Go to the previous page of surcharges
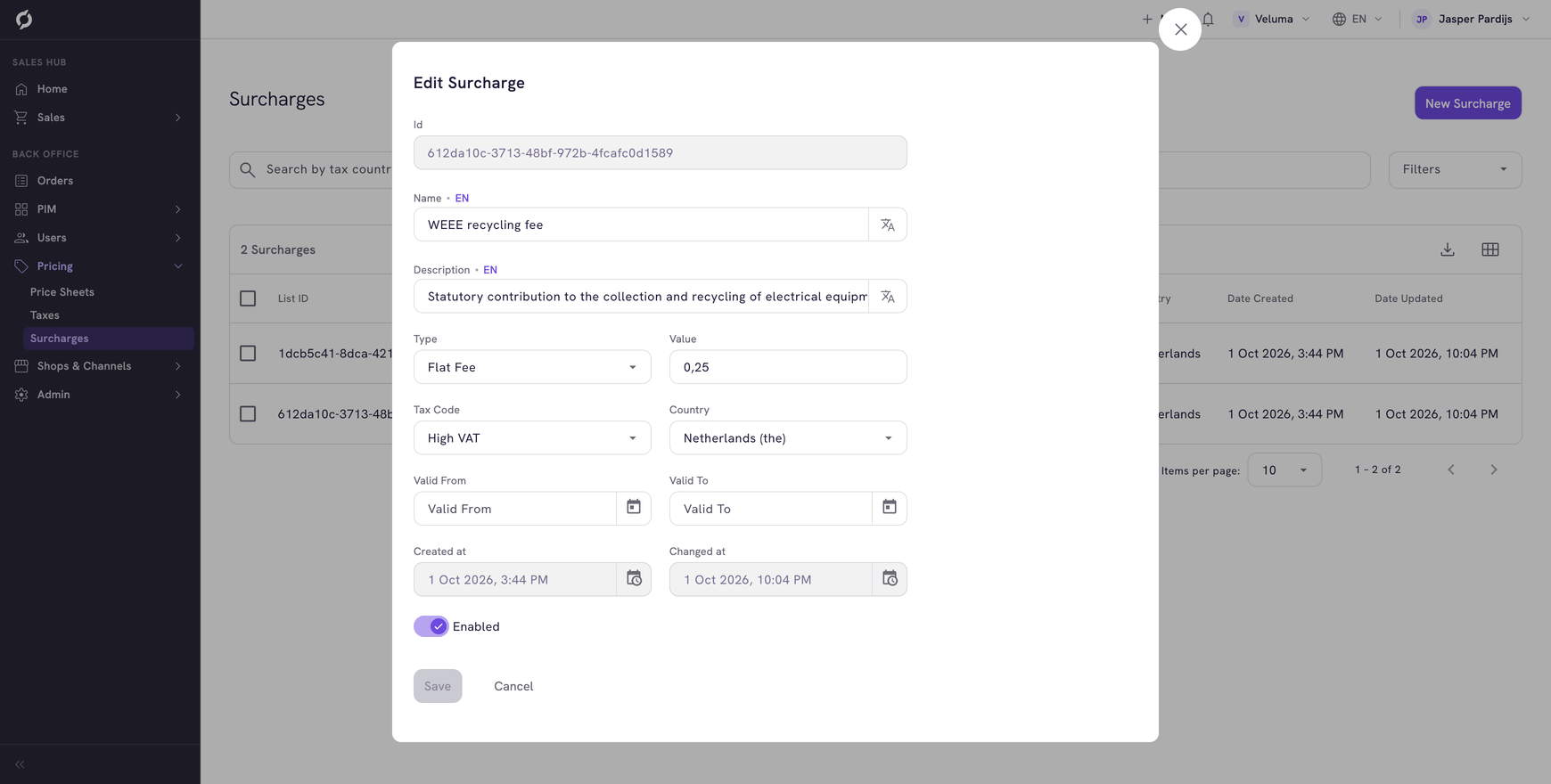Image resolution: width=1551 pixels, height=784 pixels. (x=1451, y=470)
